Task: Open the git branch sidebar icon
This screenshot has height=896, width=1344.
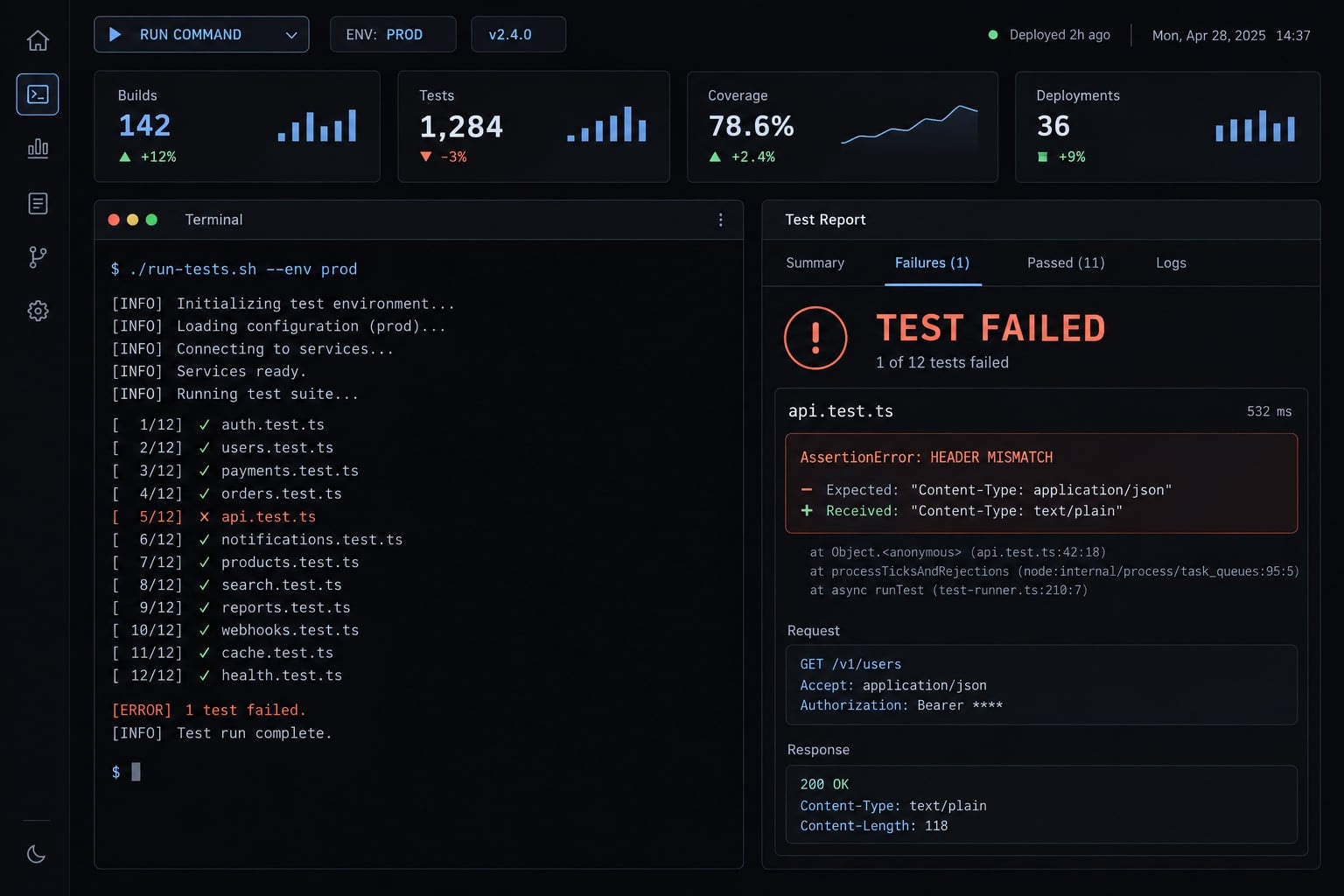Action: tap(38, 256)
